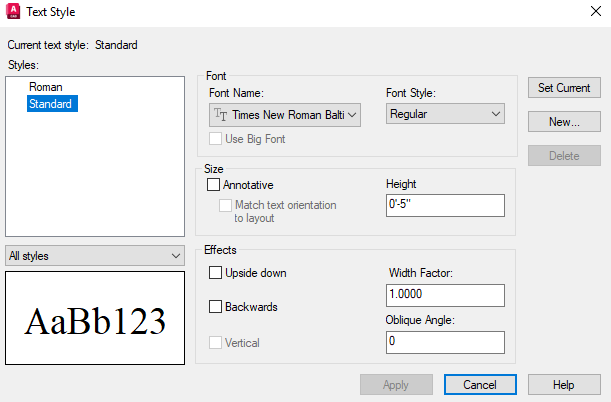This screenshot has height=402, width=611.
Task: Check the Backwards effect option
Action: tap(215, 307)
